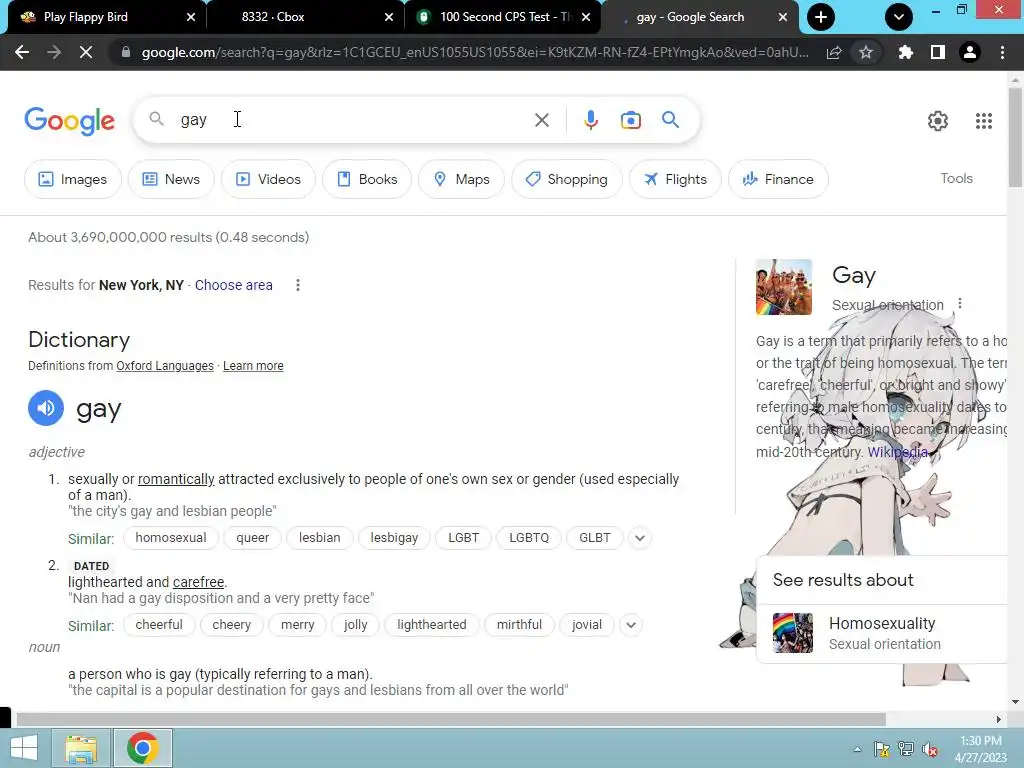This screenshot has width=1024, height=768.
Task: Select the merry synonym chip
Action: click(x=298, y=625)
